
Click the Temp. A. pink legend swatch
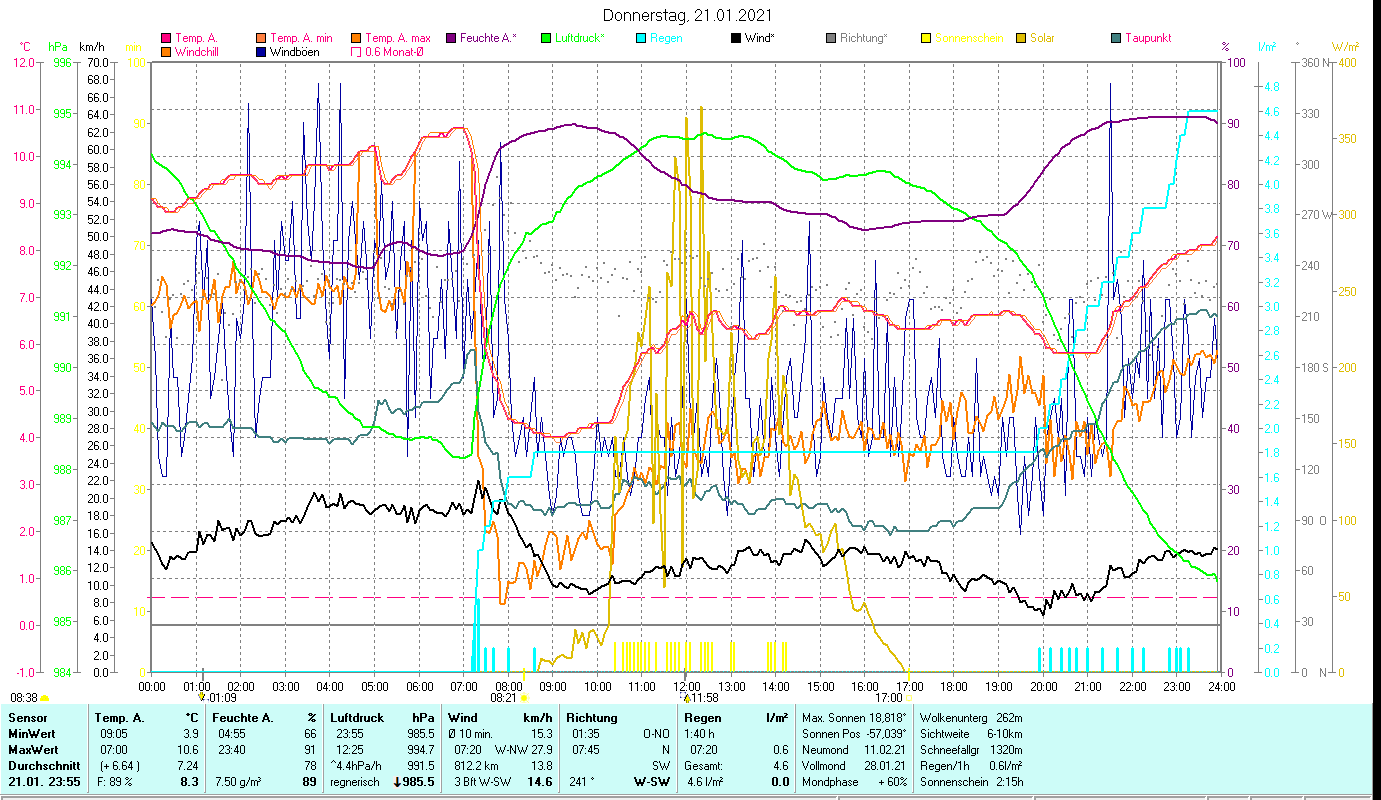click(x=166, y=39)
